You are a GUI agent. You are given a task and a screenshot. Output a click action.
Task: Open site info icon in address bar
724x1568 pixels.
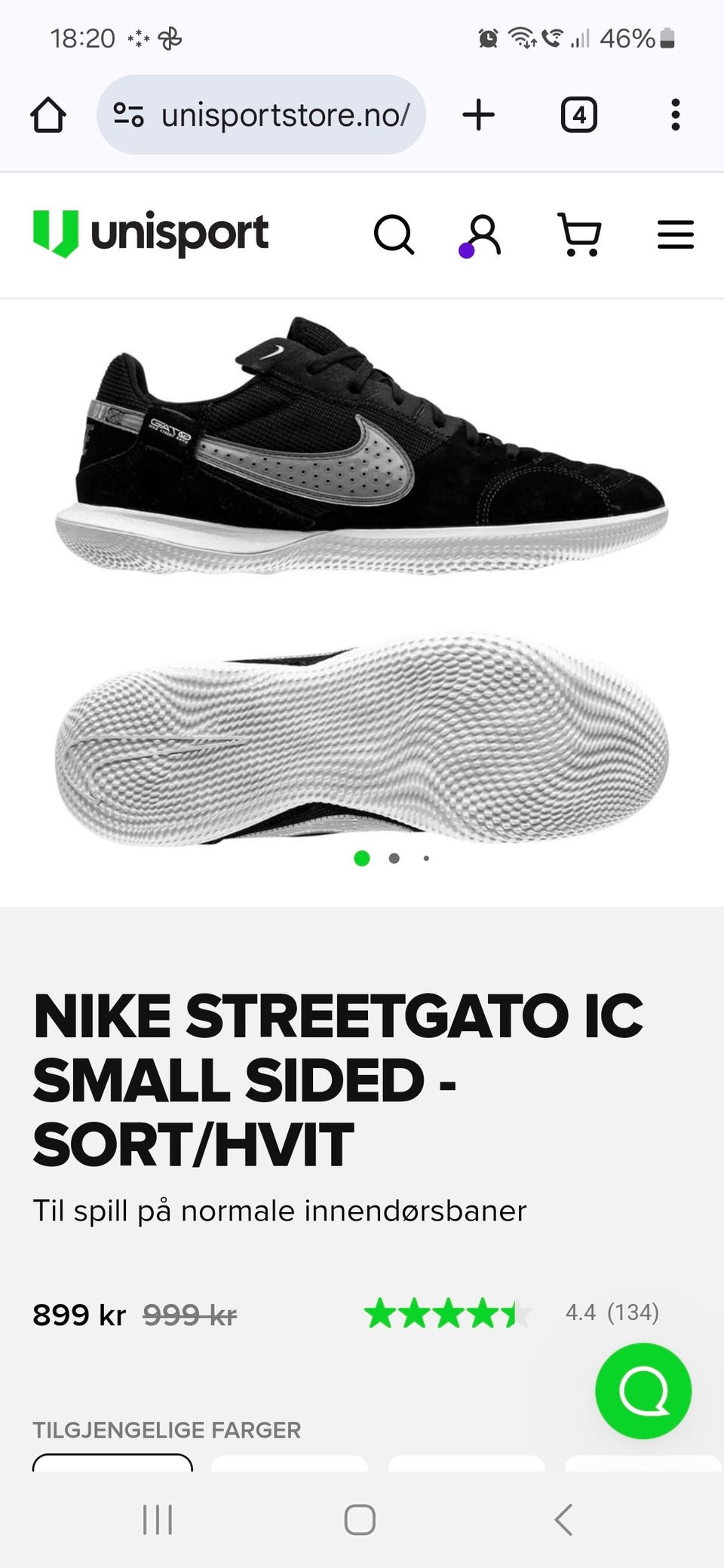[x=128, y=115]
